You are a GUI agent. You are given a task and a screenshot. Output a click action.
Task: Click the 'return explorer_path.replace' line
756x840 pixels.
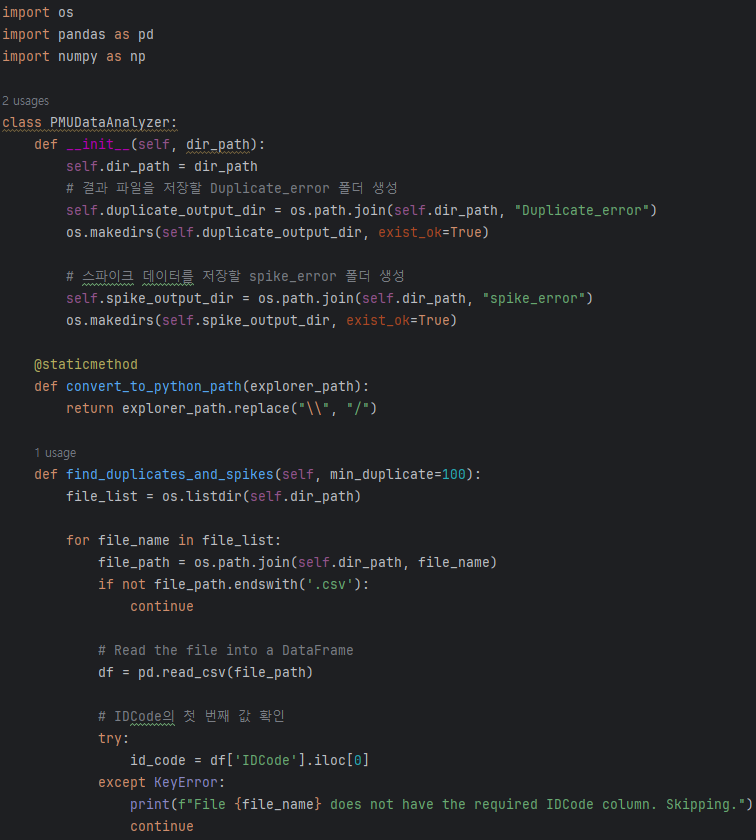(221, 408)
